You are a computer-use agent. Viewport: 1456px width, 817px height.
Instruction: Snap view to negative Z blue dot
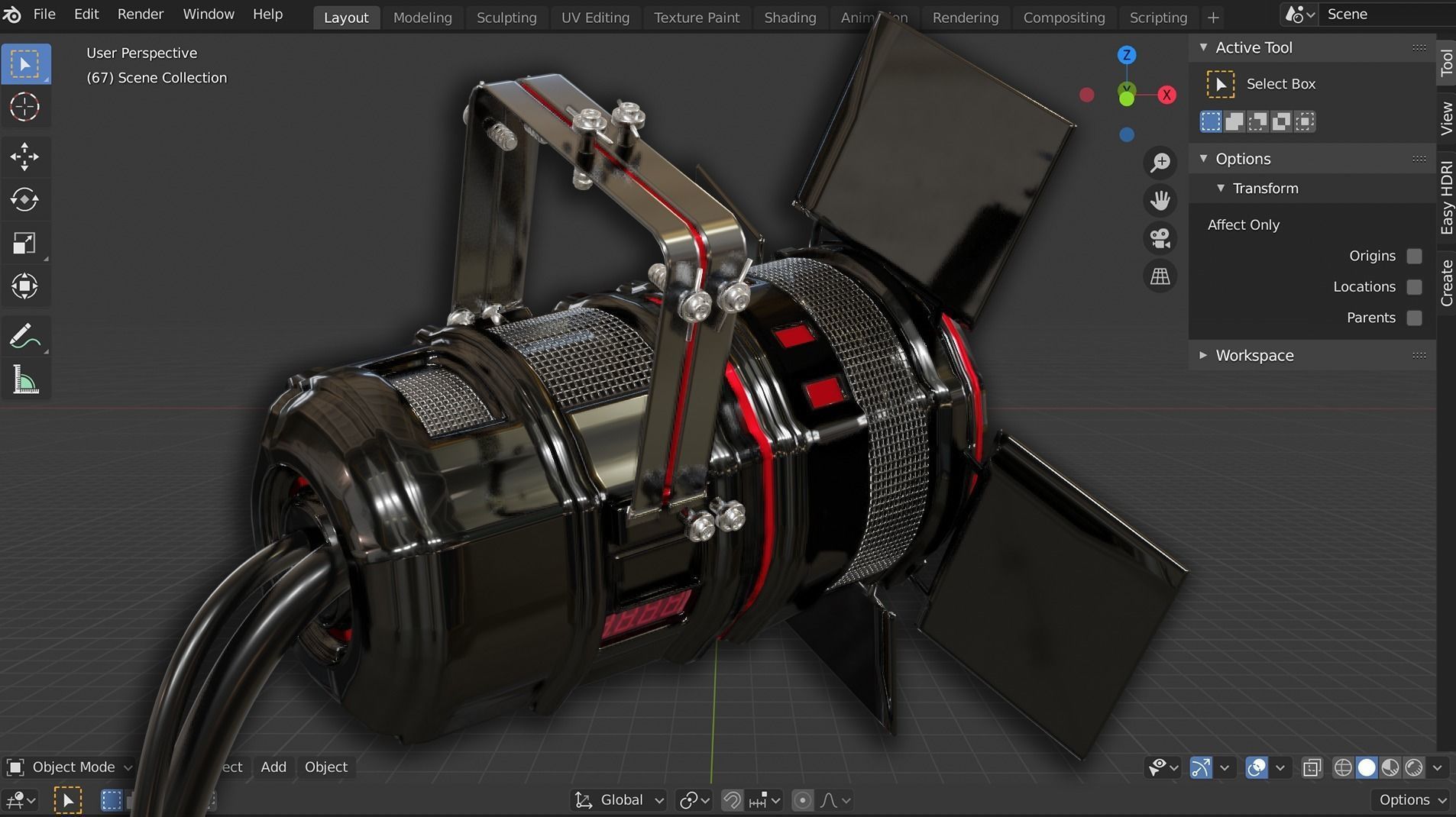[x=1127, y=134]
